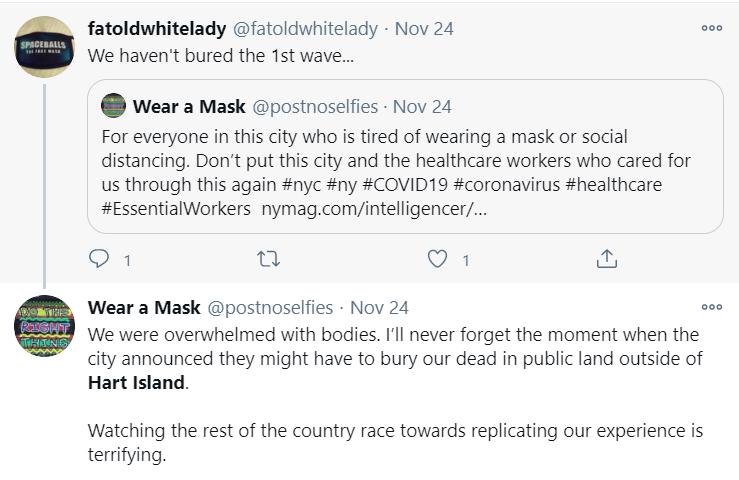Open @postnoselfies handle in the reply tweet
Image resolution: width=739 pixels, height=480 pixels.
pos(270,307)
